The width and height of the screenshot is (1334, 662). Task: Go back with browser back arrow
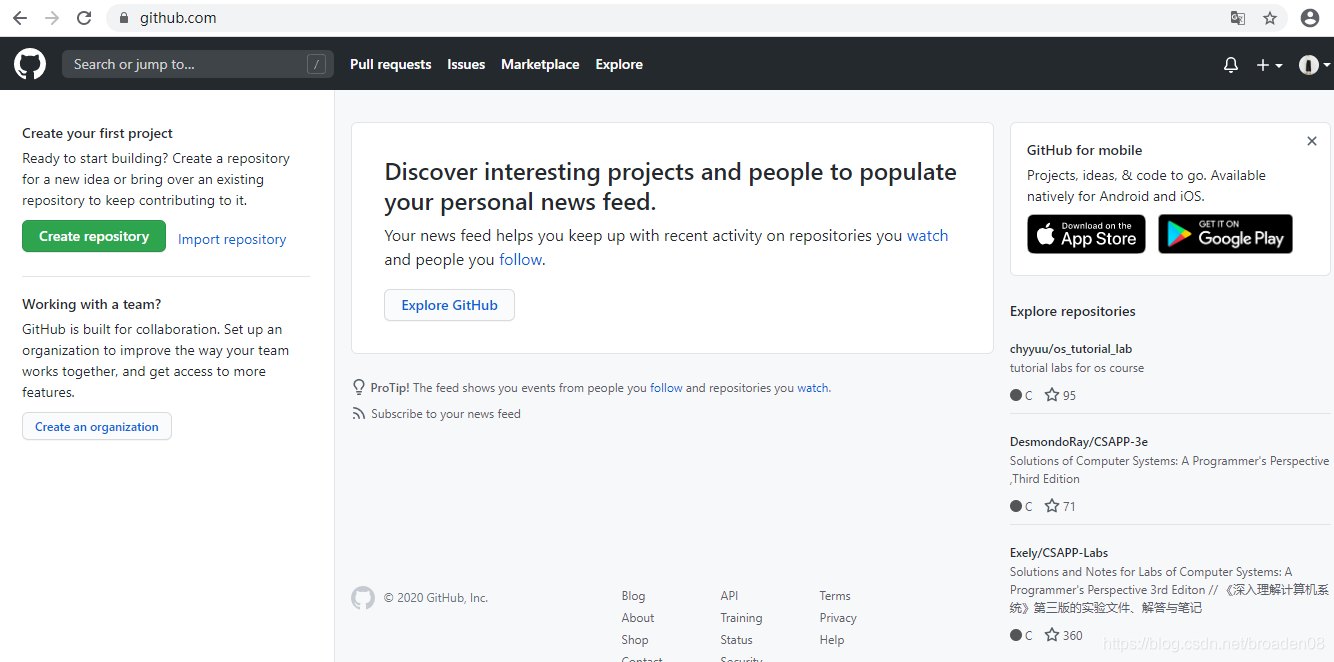[20, 18]
